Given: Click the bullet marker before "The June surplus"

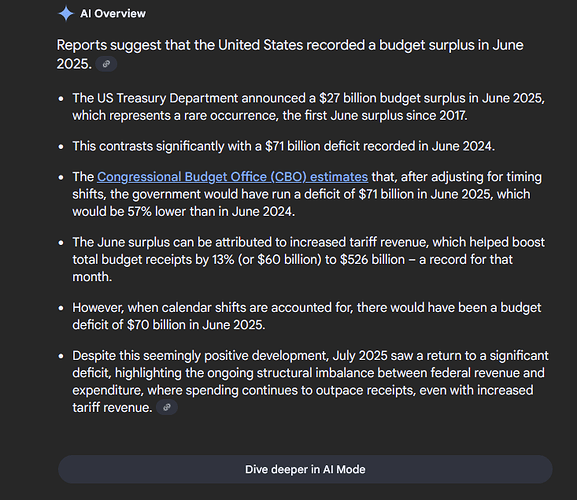Looking at the screenshot, I should click(61, 243).
